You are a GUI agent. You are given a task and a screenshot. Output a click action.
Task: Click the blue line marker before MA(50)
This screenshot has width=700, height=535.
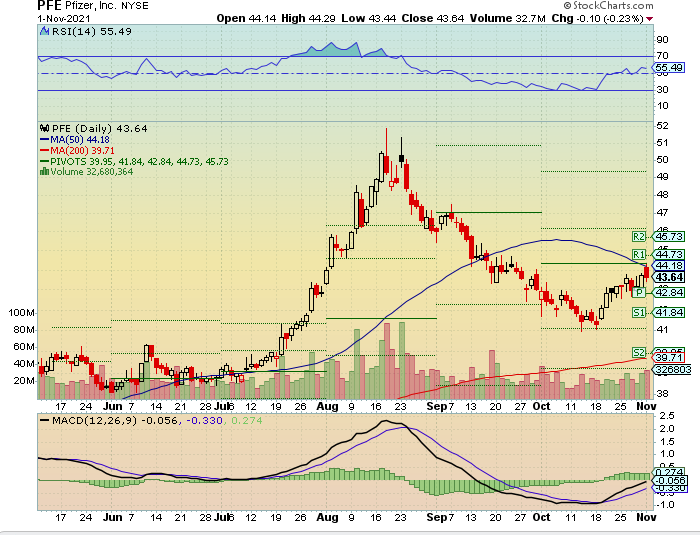point(44,140)
